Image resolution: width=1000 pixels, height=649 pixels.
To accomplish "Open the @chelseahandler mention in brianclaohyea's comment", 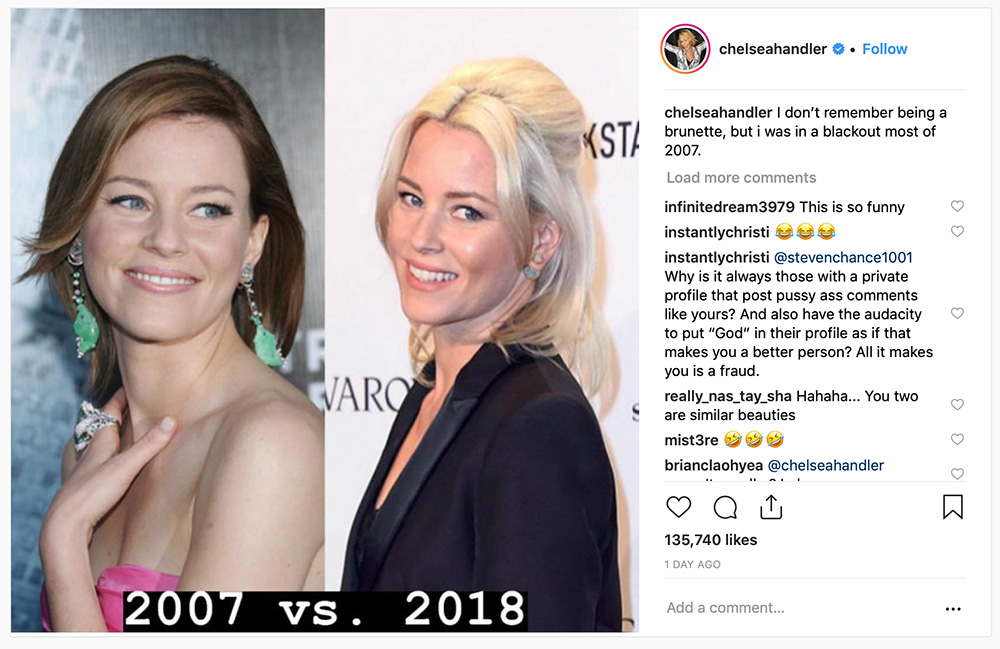I will [x=826, y=465].
